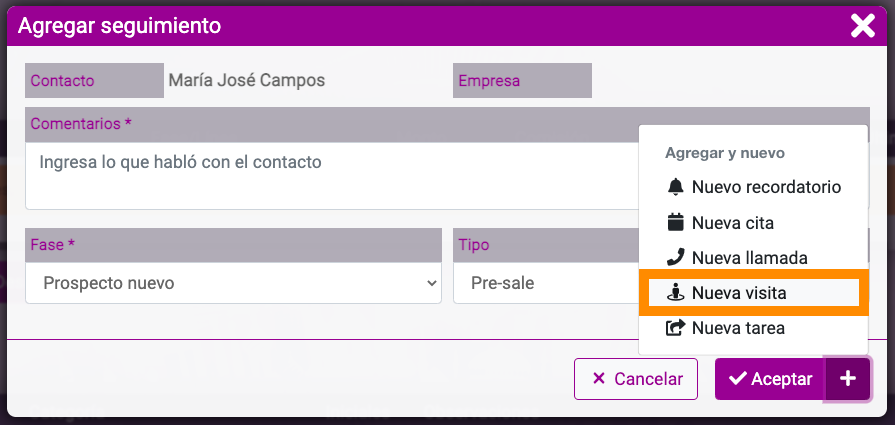
Task: Open the Fase dropdown showing Prospecto nuevo
Action: point(233,283)
